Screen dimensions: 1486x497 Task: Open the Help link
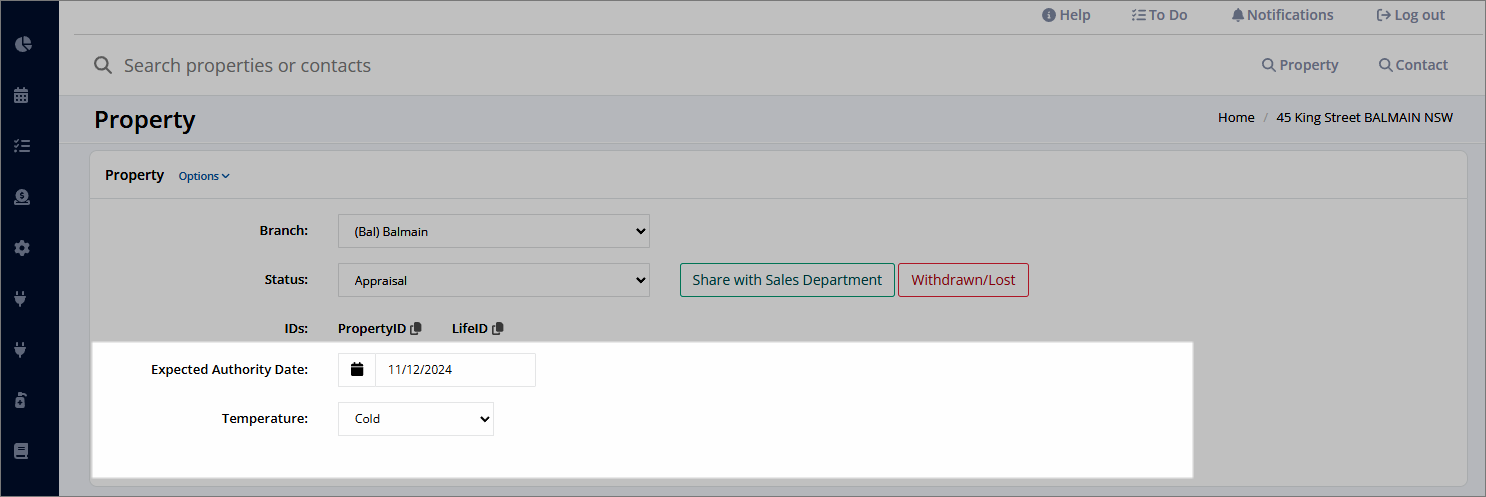1066,15
